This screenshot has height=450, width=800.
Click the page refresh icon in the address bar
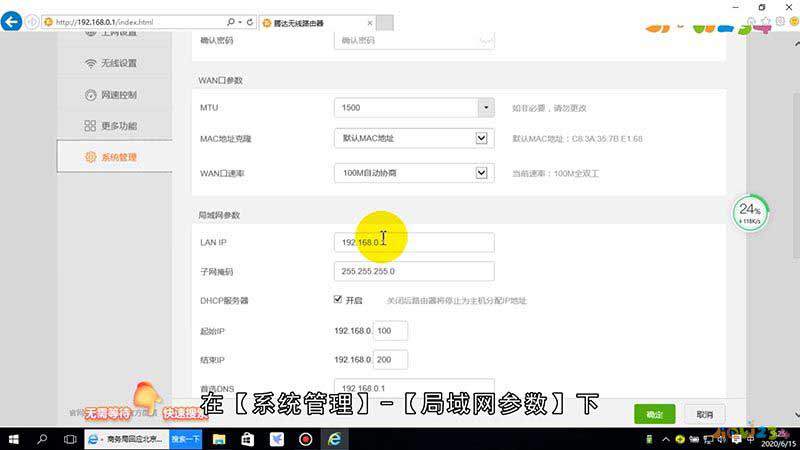pos(249,22)
